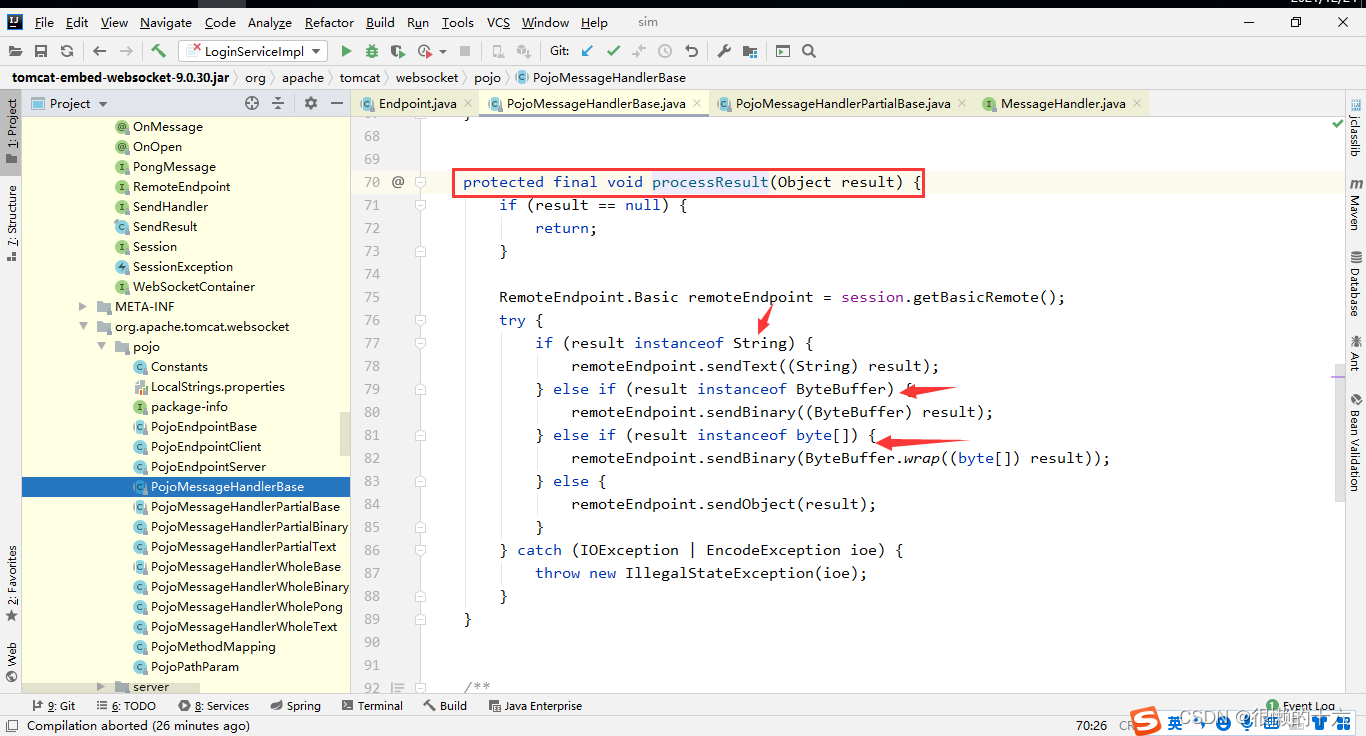Toggle the 2: Favorites tool window
1366x736 pixels.
point(11,584)
